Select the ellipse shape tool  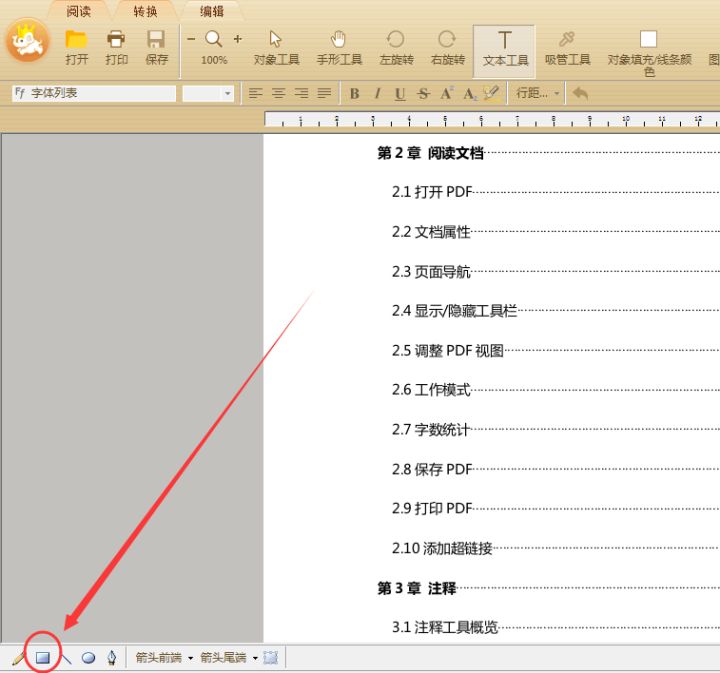tap(88, 658)
